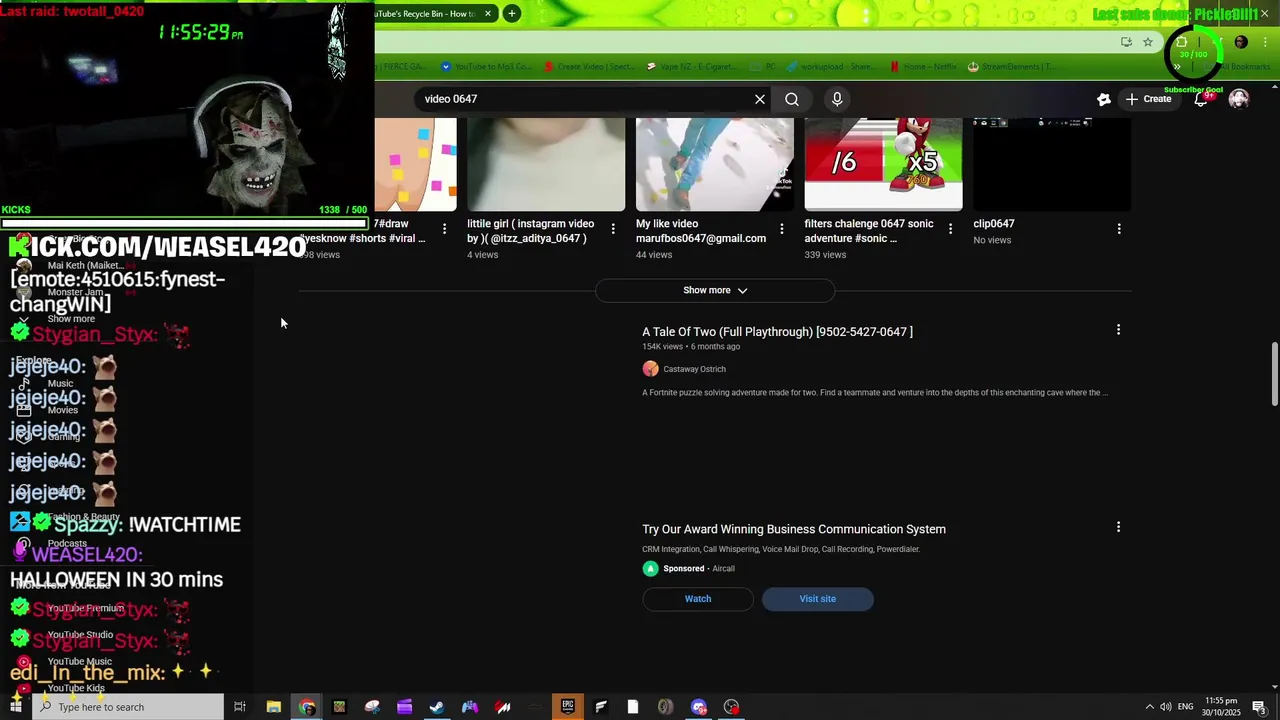Select the 'YouTube's Recycle Bin' browser tab
This screenshot has width=1280, height=720.
428,13
